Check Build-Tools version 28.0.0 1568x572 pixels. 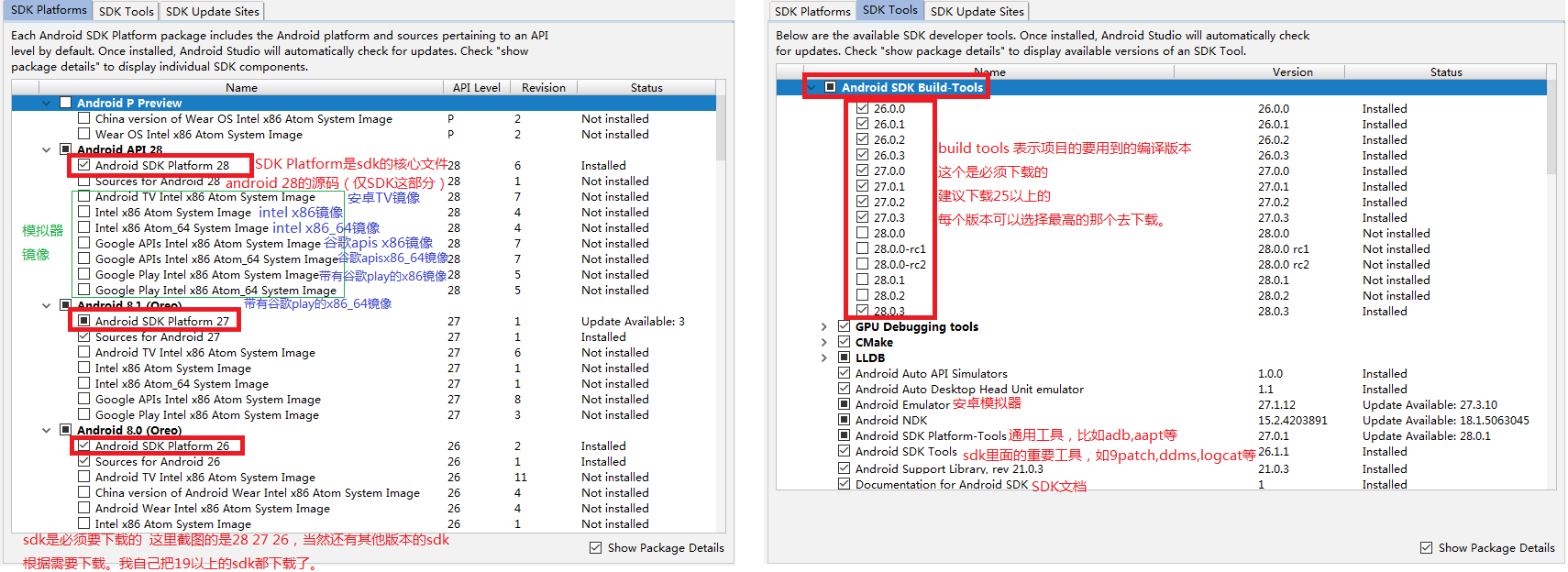(862, 233)
